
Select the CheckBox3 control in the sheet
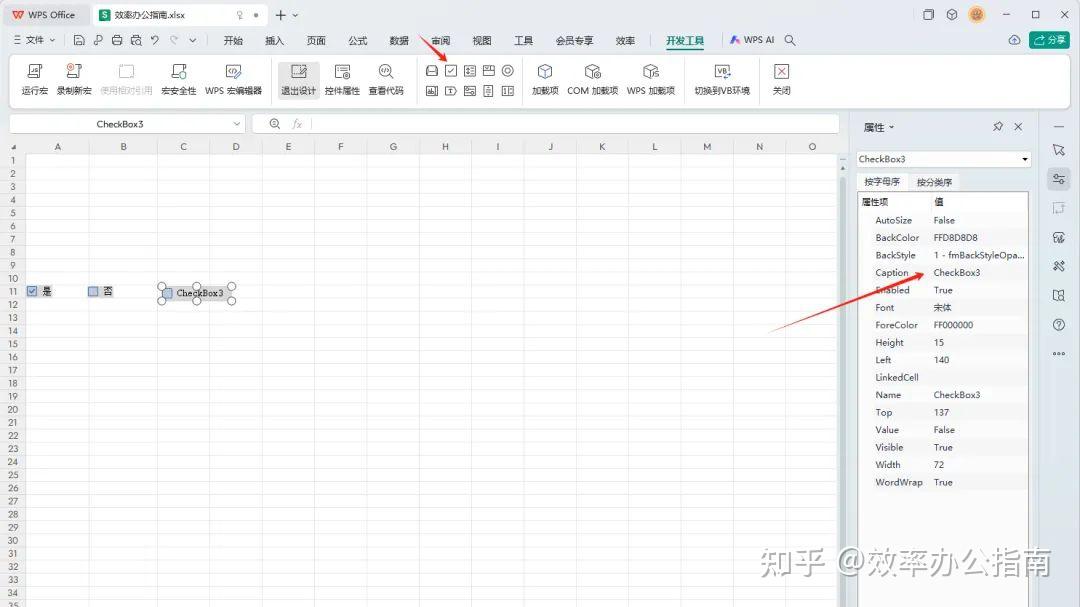point(196,293)
